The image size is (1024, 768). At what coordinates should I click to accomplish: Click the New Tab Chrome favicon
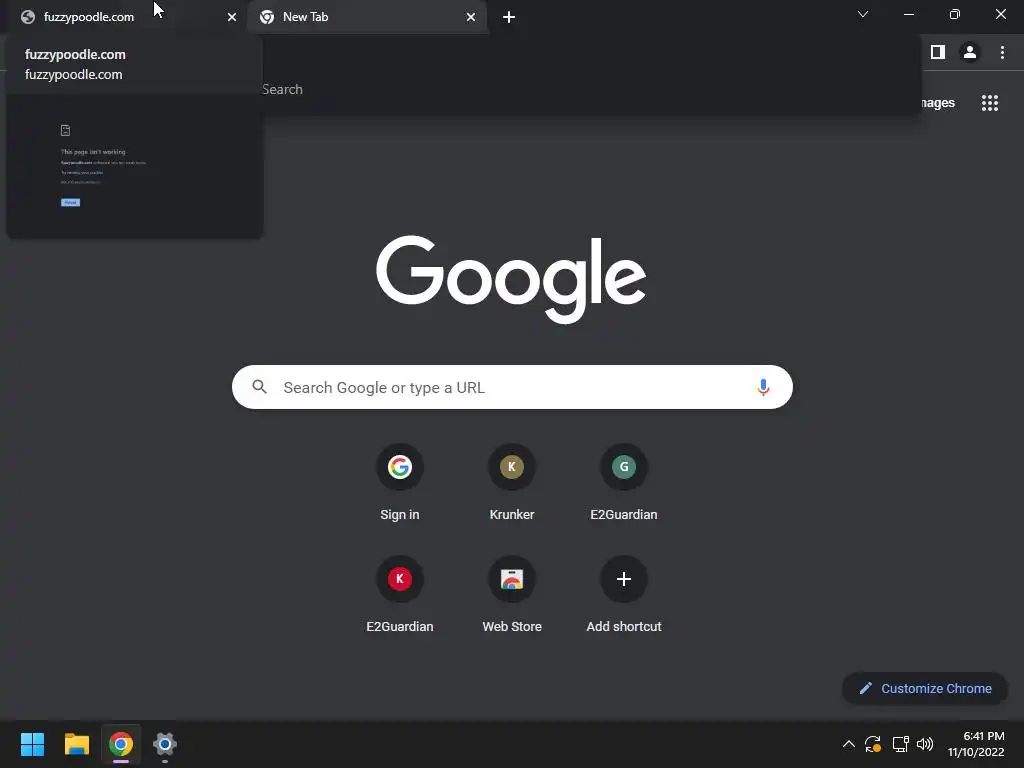266,17
